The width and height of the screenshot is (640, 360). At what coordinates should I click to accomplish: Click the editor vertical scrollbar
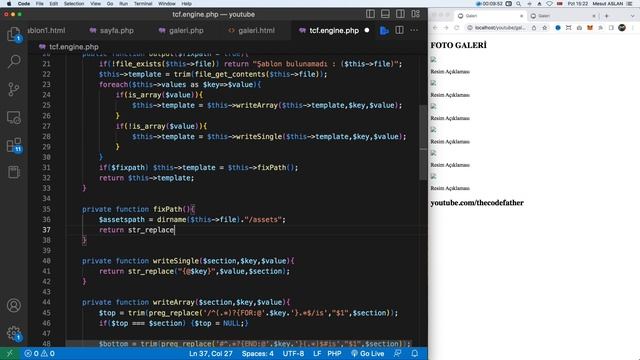pos(423,143)
